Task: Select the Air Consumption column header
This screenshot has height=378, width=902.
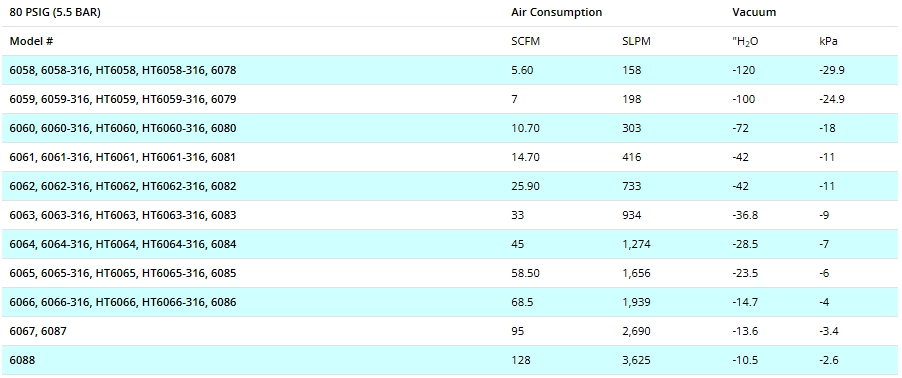Action: point(557,12)
